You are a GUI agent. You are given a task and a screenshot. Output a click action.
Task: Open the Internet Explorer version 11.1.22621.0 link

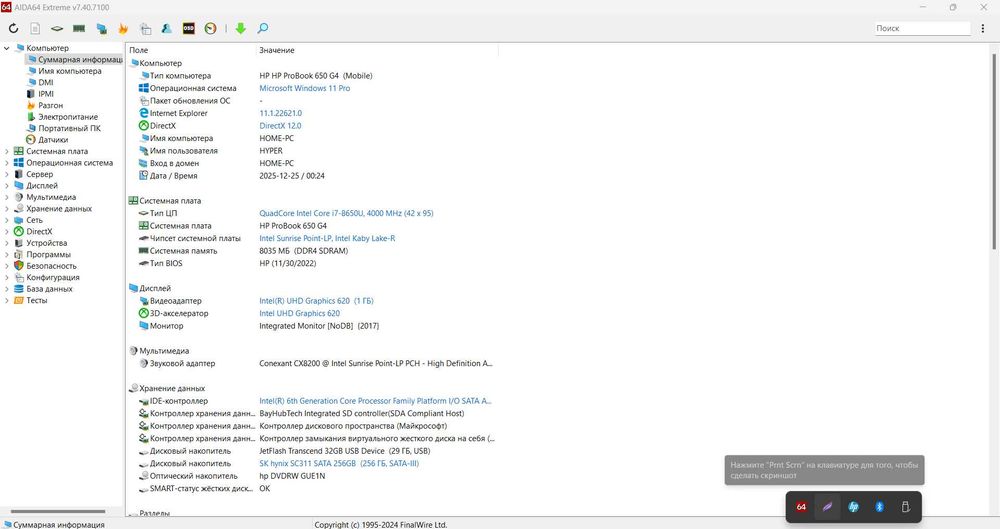281,113
